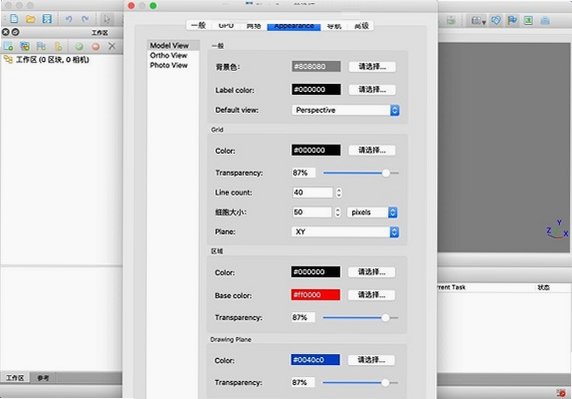Switch to the 一般 preferences tab

tap(198, 26)
